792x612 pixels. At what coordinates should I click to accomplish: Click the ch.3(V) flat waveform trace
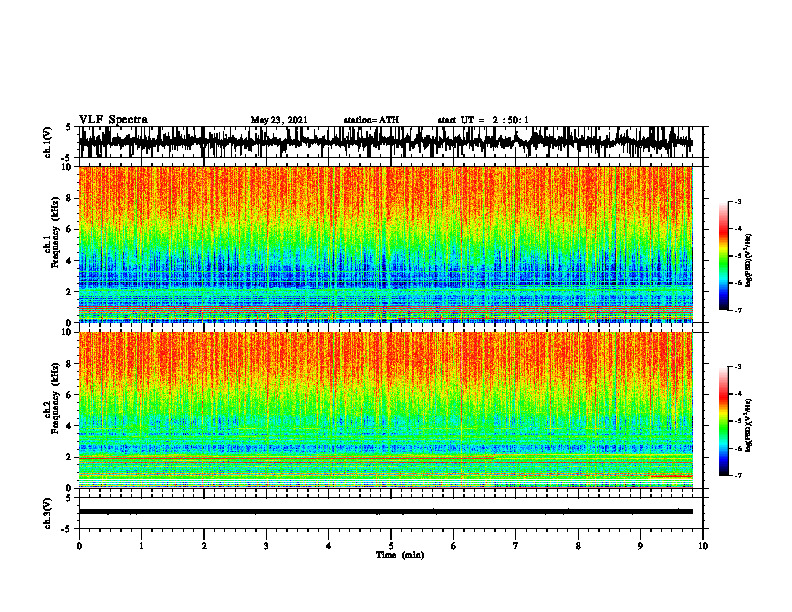(x=386, y=512)
